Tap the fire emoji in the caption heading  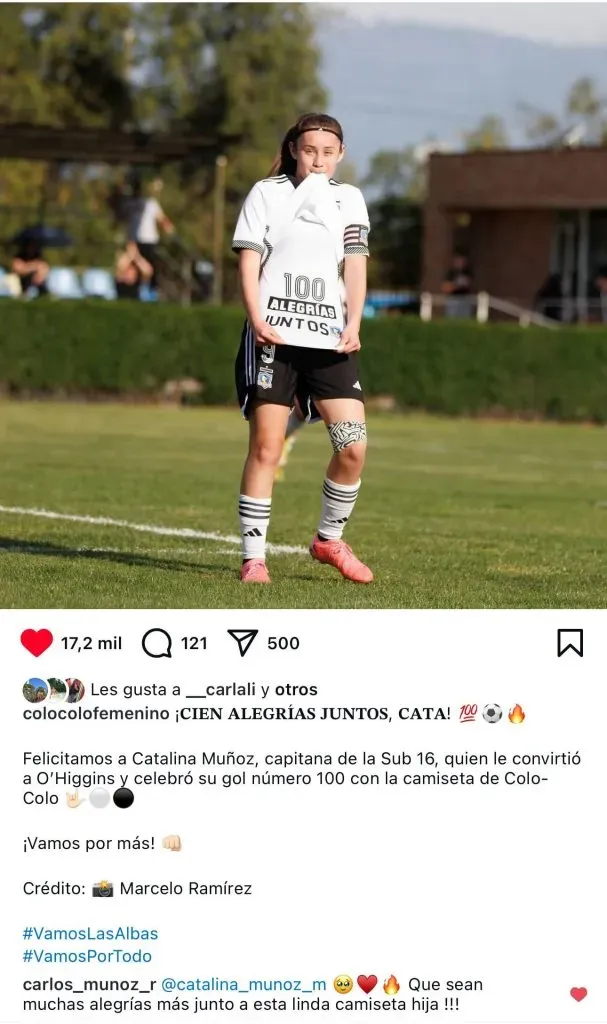pyautogui.click(x=516, y=714)
